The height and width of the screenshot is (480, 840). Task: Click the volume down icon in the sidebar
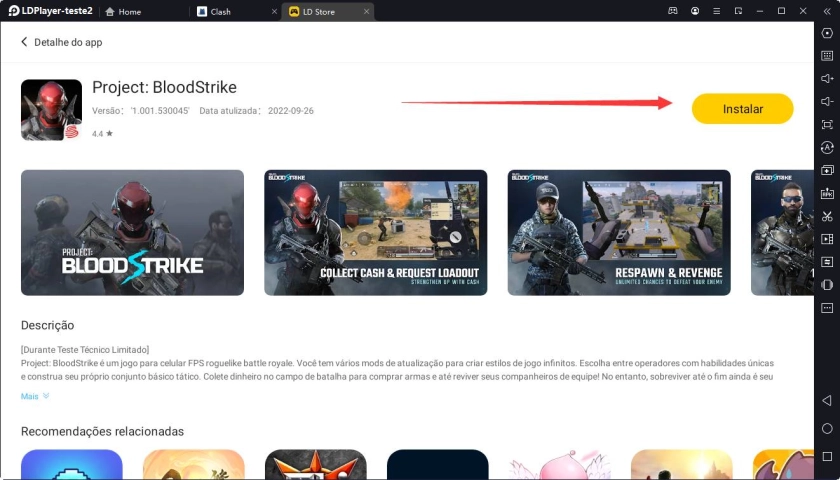[x=827, y=102]
